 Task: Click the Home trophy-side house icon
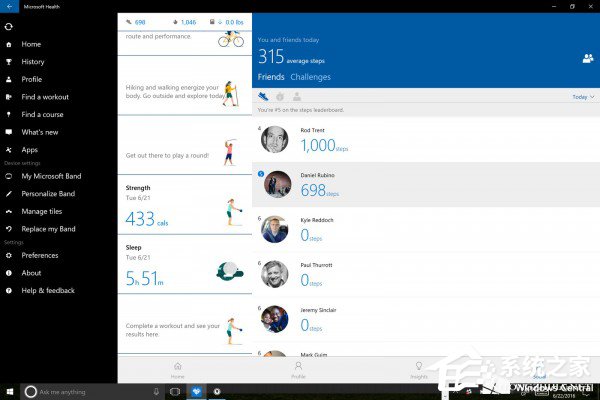[8, 44]
